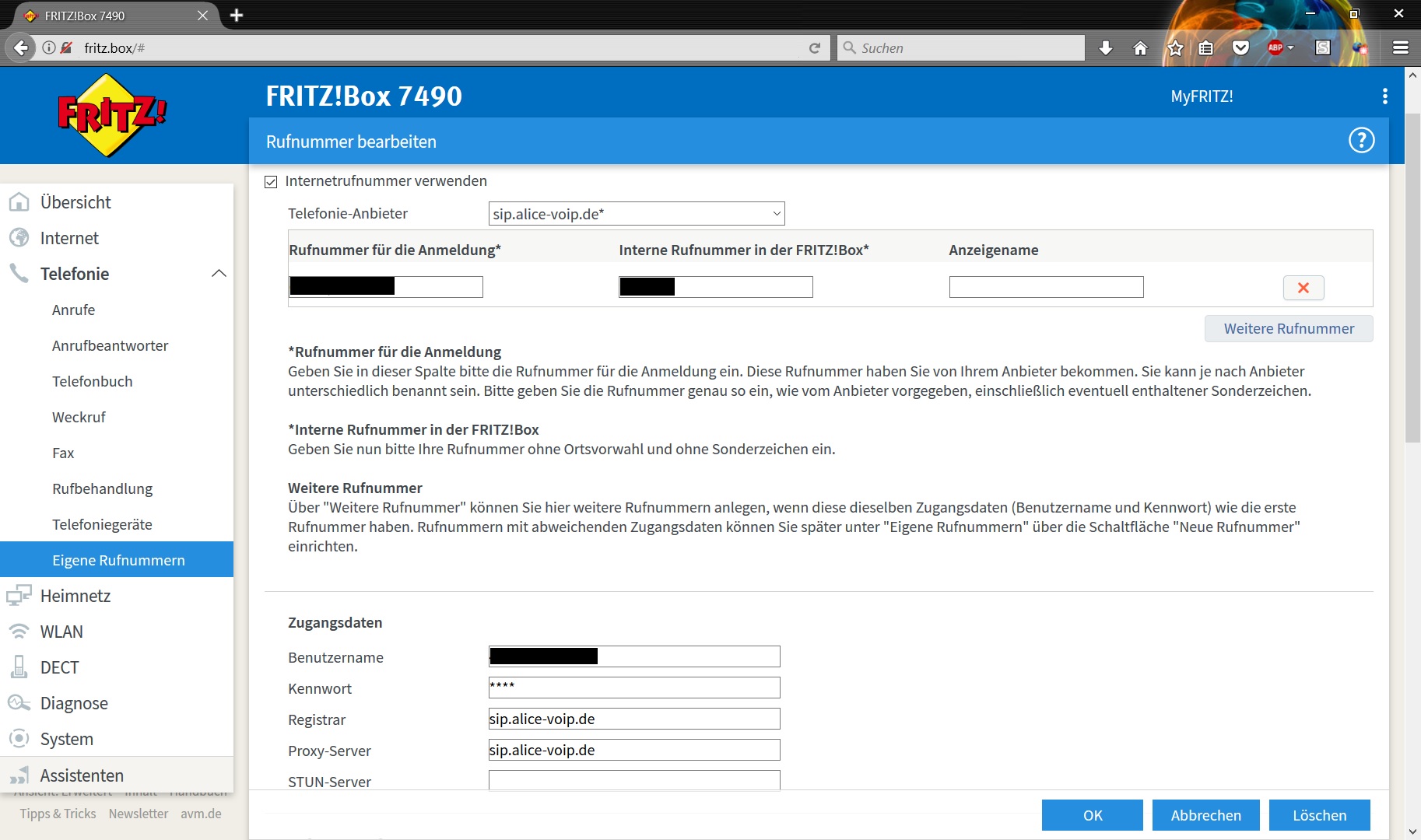
Task: Click the Abbrechen button
Action: pos(1206,815)
